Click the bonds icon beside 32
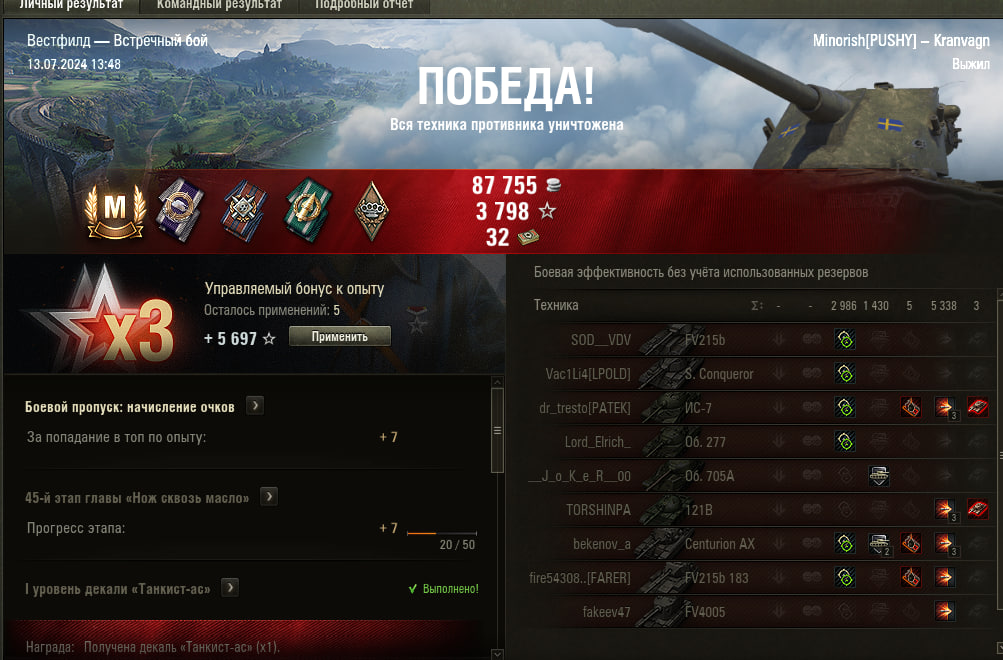Image resolution: width=1003 pixels, height=660 pixels. point(528,237)
